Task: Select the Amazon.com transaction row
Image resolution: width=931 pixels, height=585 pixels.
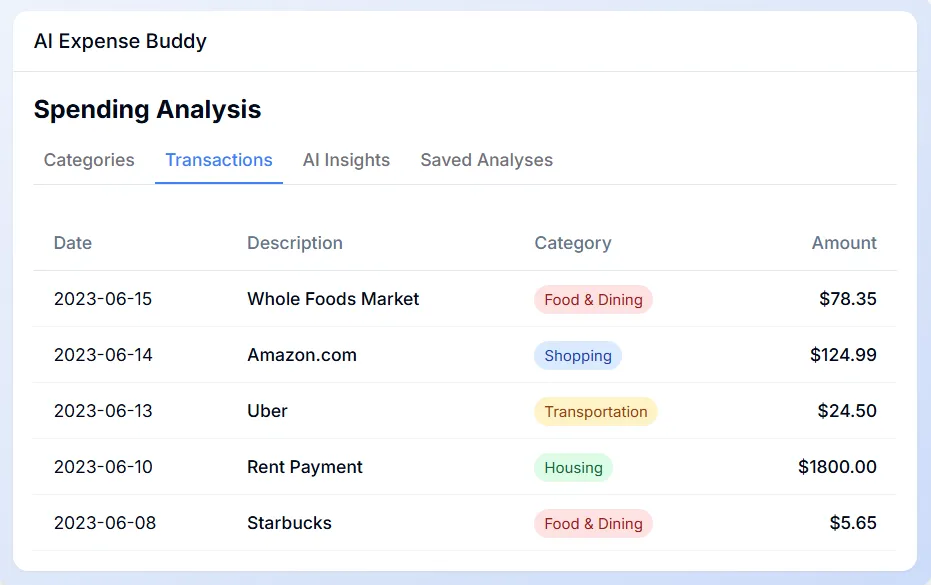Action: pos(302,355)
